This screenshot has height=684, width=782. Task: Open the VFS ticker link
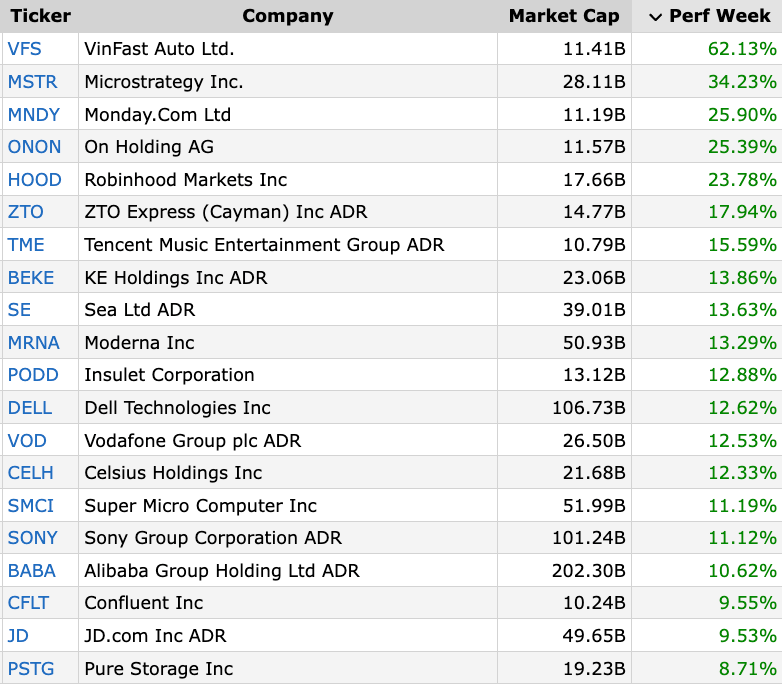tap(24, 49)
